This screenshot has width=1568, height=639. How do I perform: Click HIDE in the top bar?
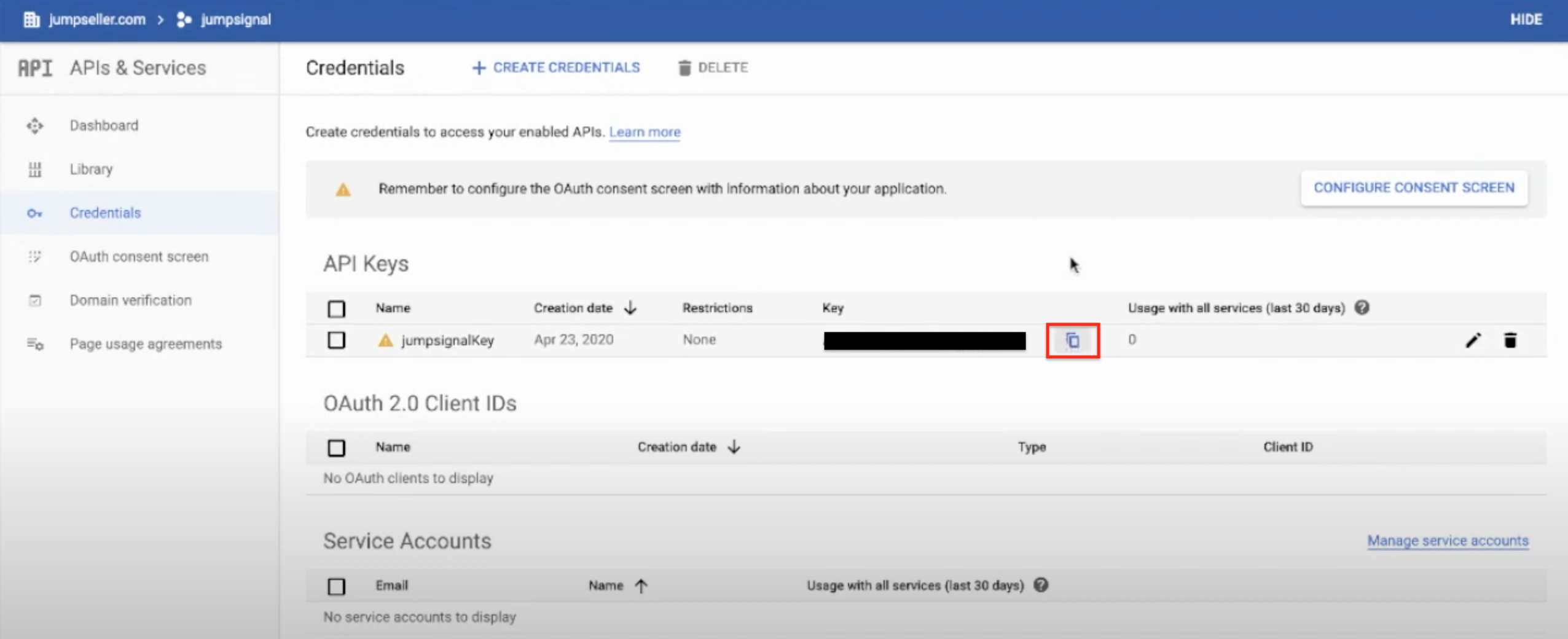tap(1526, 20)
